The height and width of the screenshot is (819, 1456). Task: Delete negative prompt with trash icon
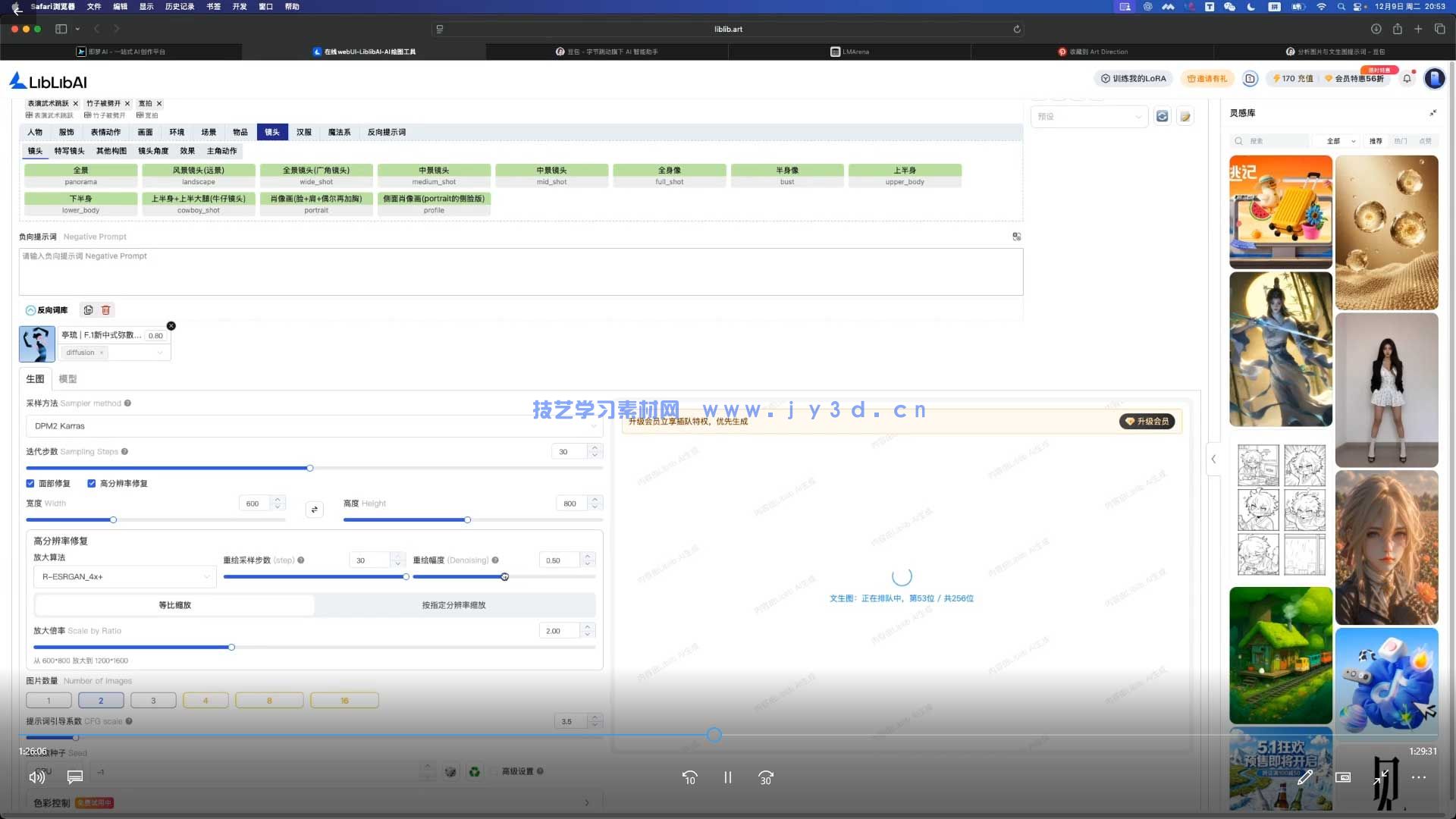(106, 310)
